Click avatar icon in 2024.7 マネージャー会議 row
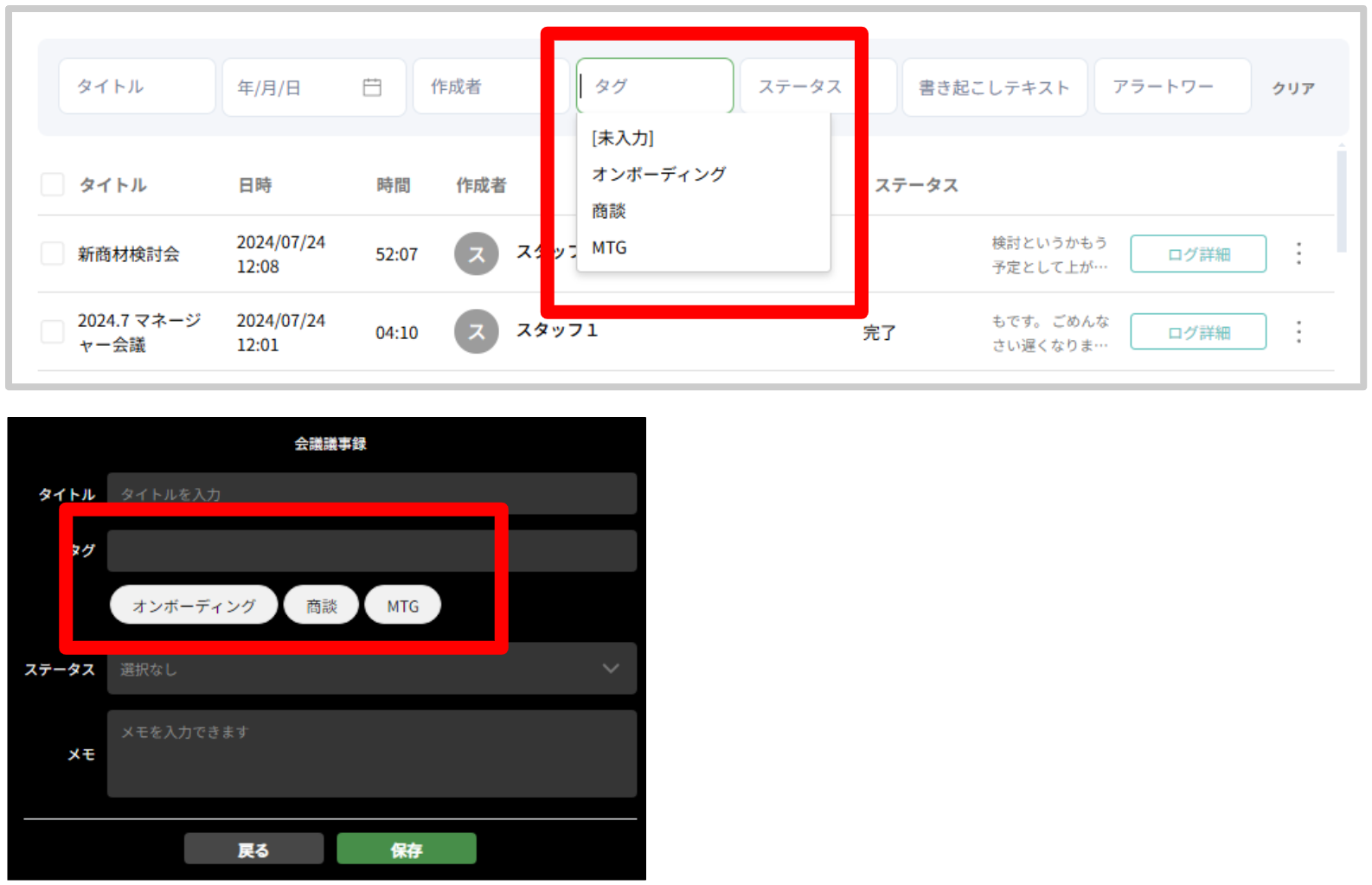The height and width of the screenshot is (885, 1372). pos(477,331)
